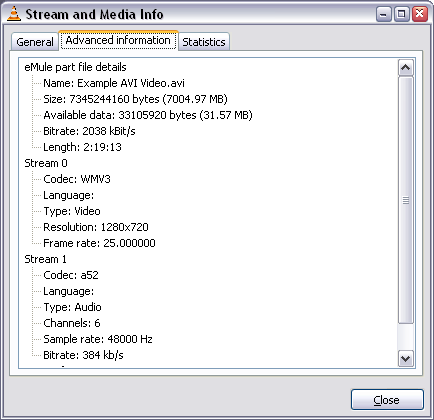Click the Close button
Image resolution: width=434 pixels, height=420 pixels.
(387, 399)
